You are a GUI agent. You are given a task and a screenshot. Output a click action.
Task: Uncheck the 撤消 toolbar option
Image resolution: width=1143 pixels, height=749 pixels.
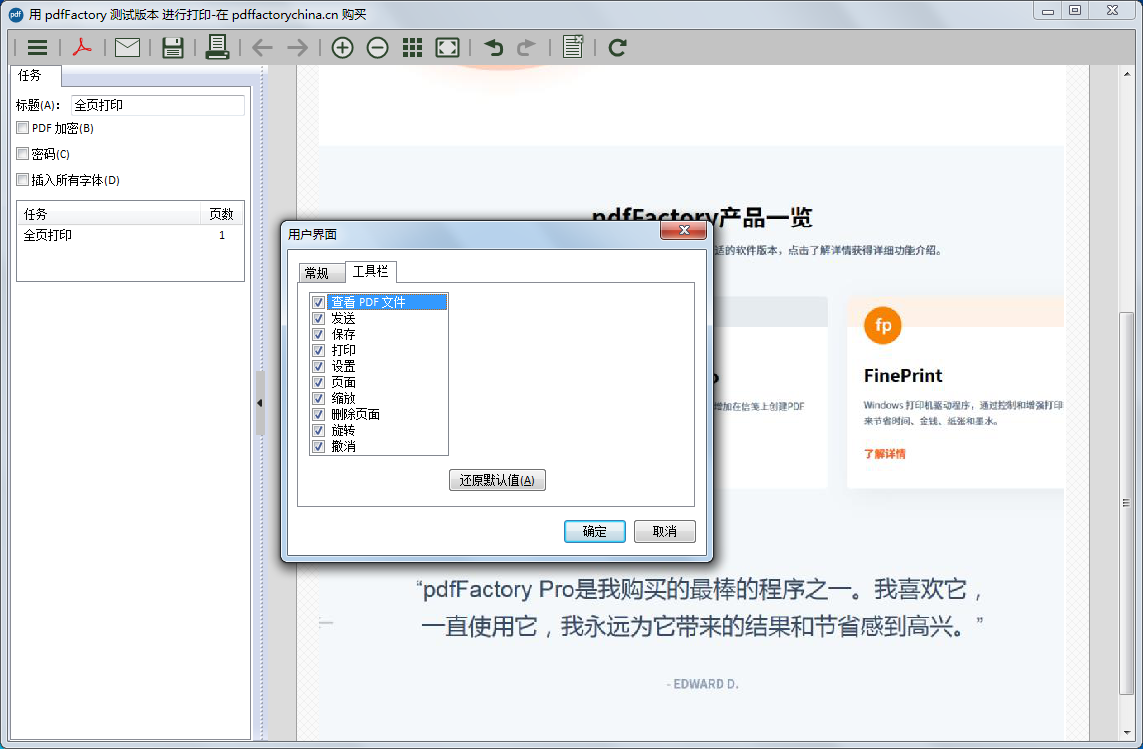pyautogui.click(x=319, y=446)
